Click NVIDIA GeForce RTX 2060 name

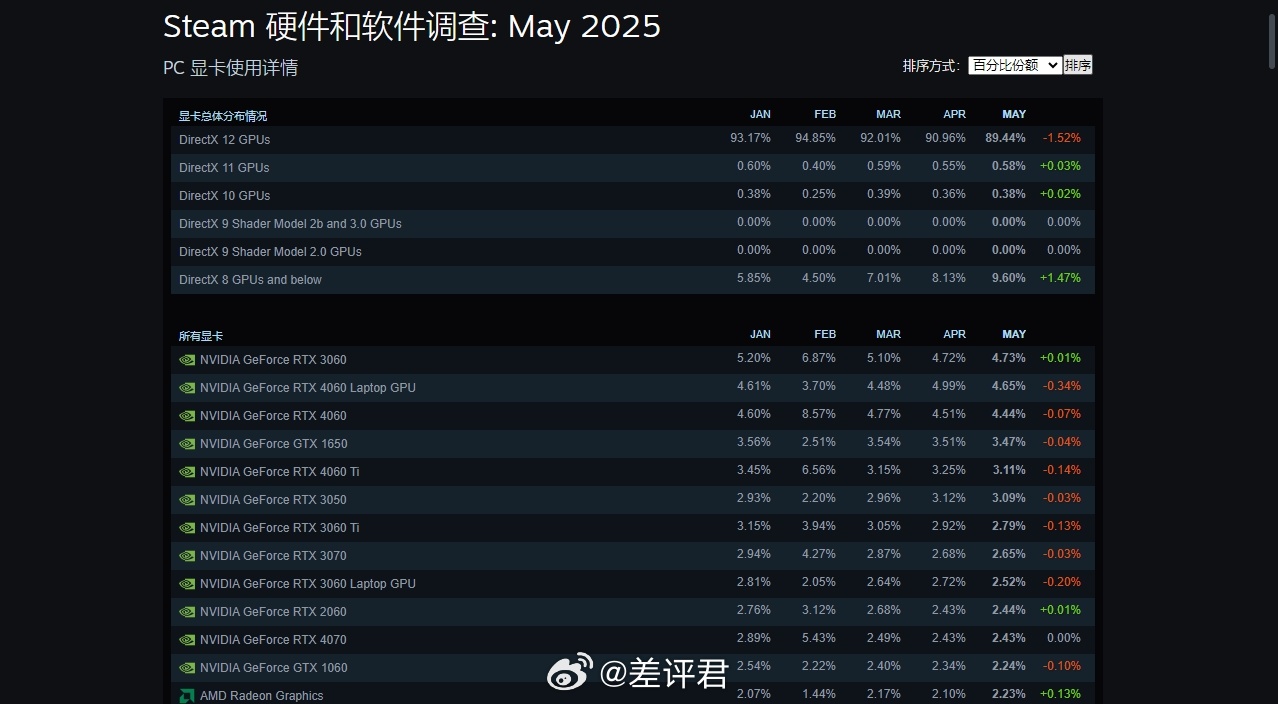[x=273, y=612]
